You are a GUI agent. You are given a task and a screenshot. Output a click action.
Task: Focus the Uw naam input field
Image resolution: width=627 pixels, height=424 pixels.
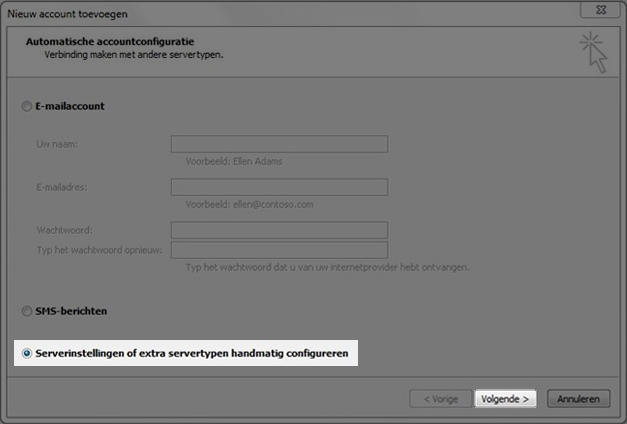280,144
